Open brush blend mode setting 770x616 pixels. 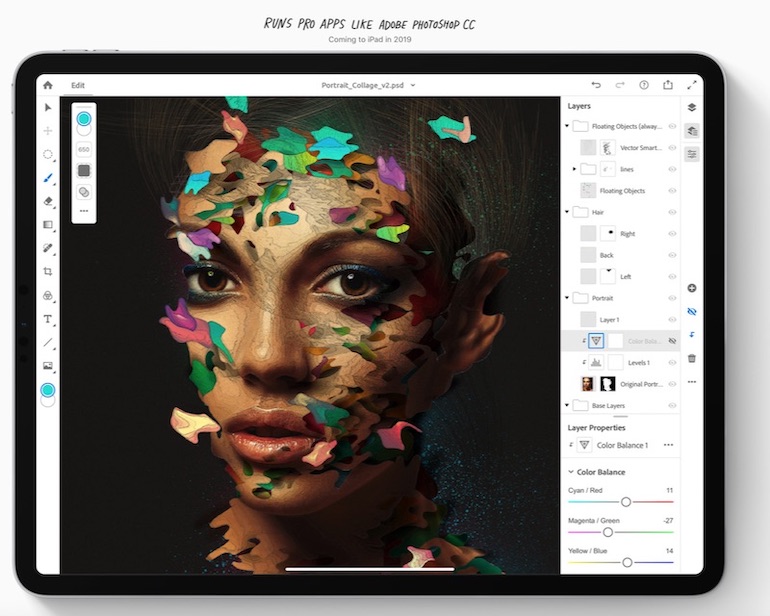84,192
